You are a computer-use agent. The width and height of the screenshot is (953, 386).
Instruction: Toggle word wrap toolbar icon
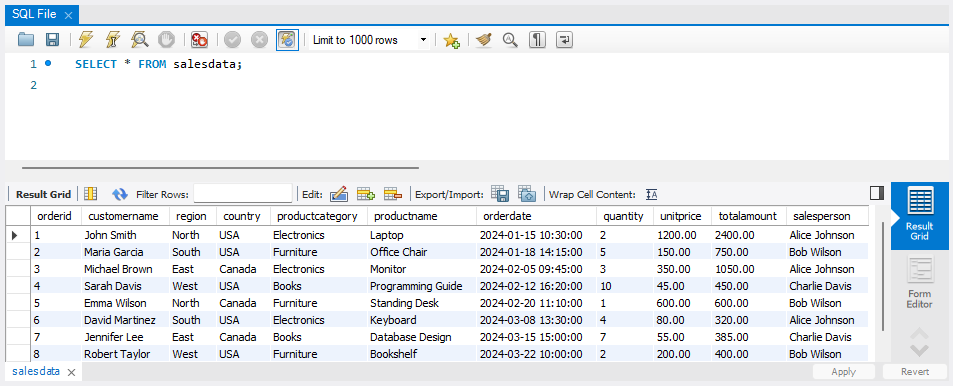(565, 40)
